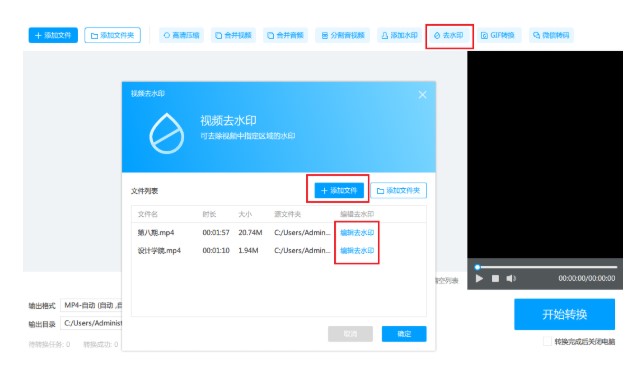This screenshot has width=635, height=375.
Task: Click the 输出目录 path field
Action: pyautogui.click(x=92, y=323)
